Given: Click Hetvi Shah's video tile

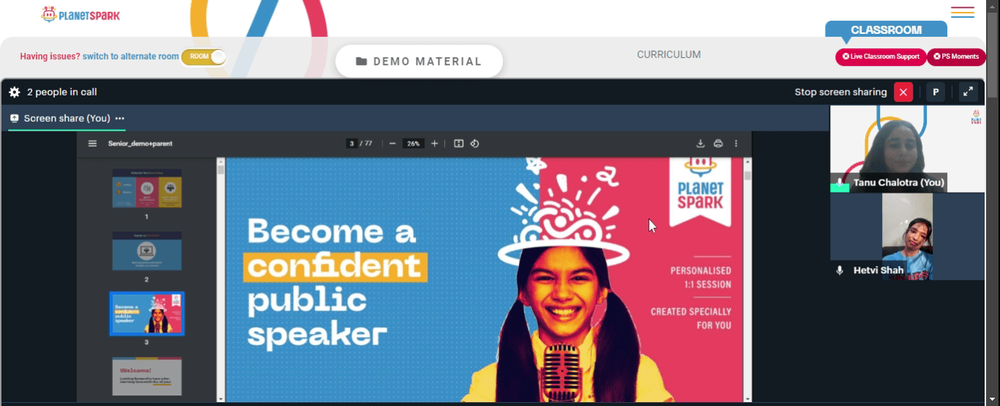Looking at the screenshot, I should [x=907, y=236].
